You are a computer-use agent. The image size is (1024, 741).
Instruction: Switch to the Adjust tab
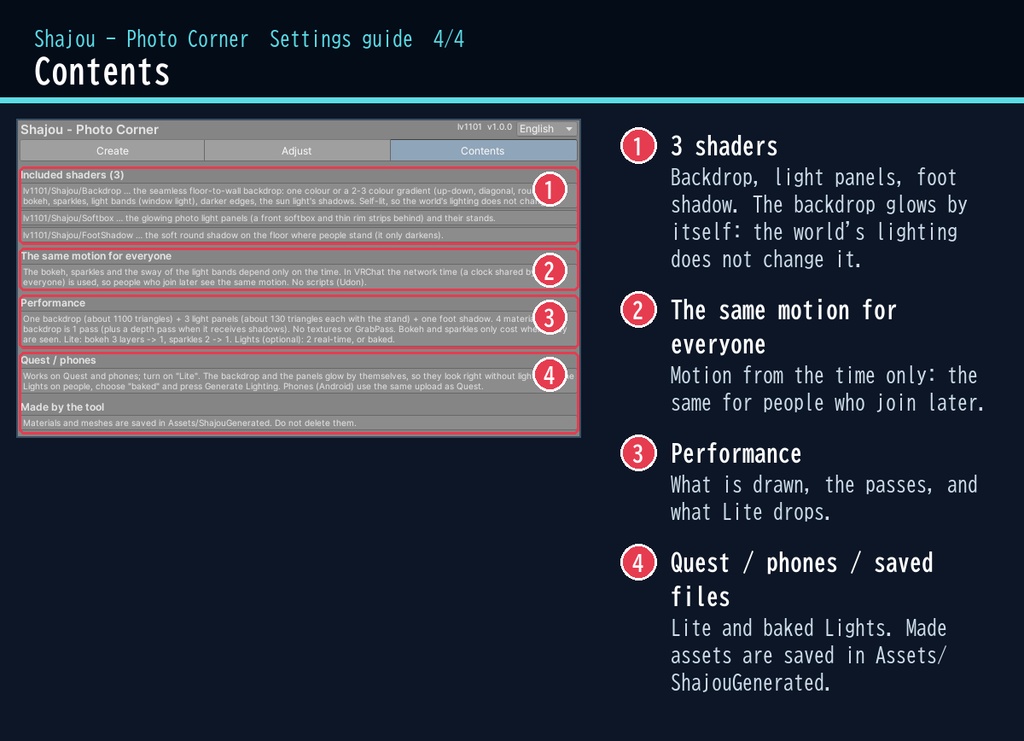(296, 151)
